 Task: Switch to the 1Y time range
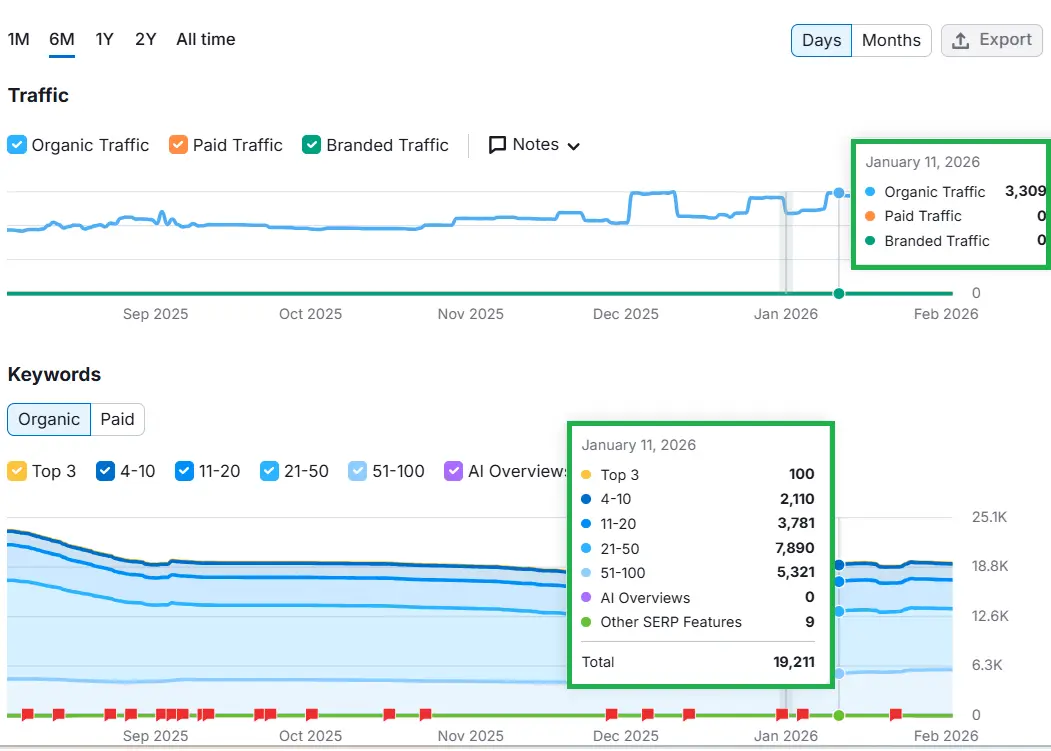[104, 40]
